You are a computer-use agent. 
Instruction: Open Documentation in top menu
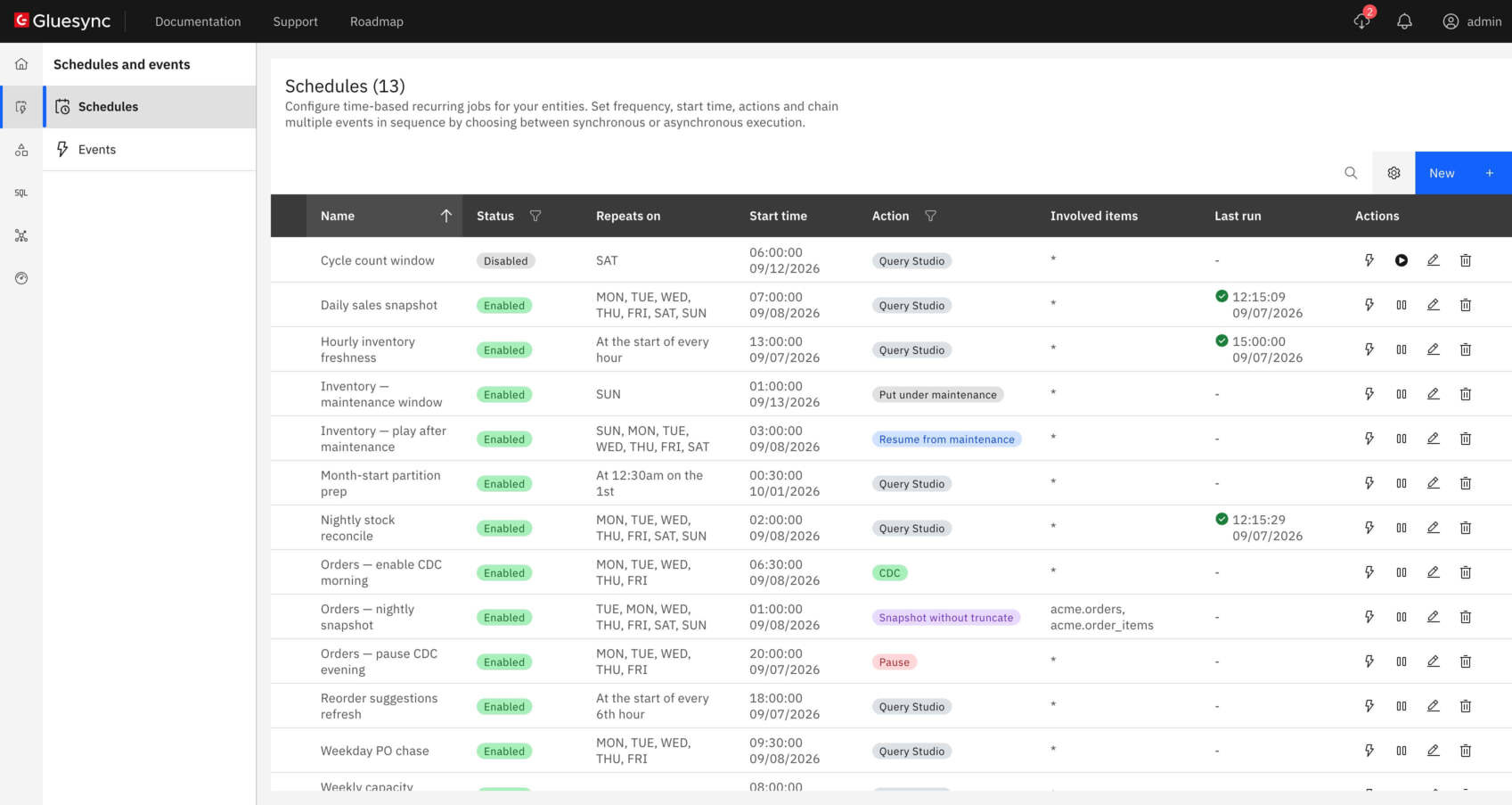pyautogui.click(x=198, y=21)
